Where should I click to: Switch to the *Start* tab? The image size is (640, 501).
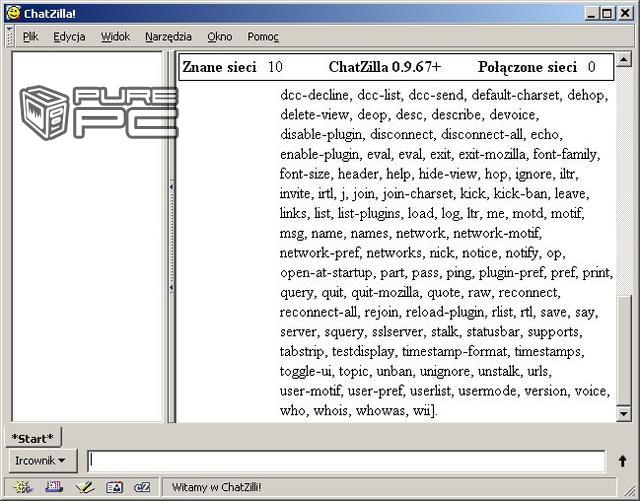pos(33,438)
